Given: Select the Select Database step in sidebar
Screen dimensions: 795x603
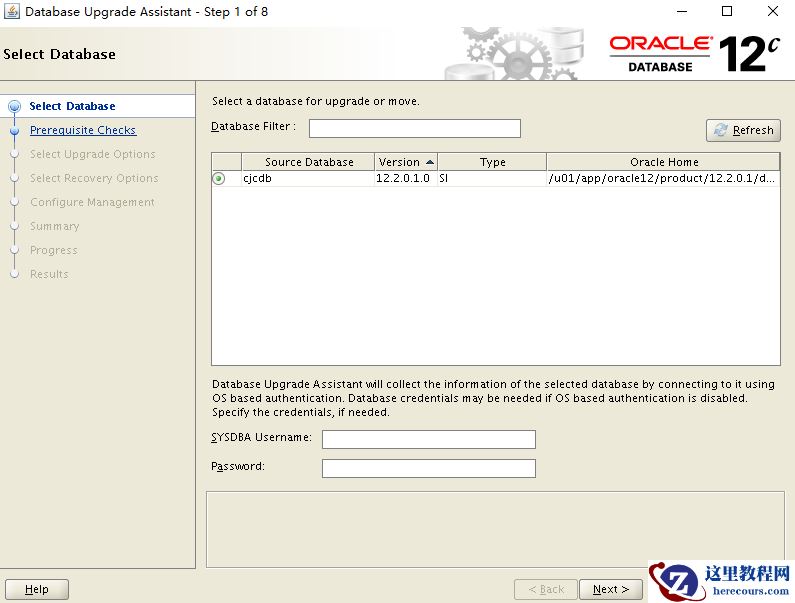Looking at the screenshot, I should point(72,106).
